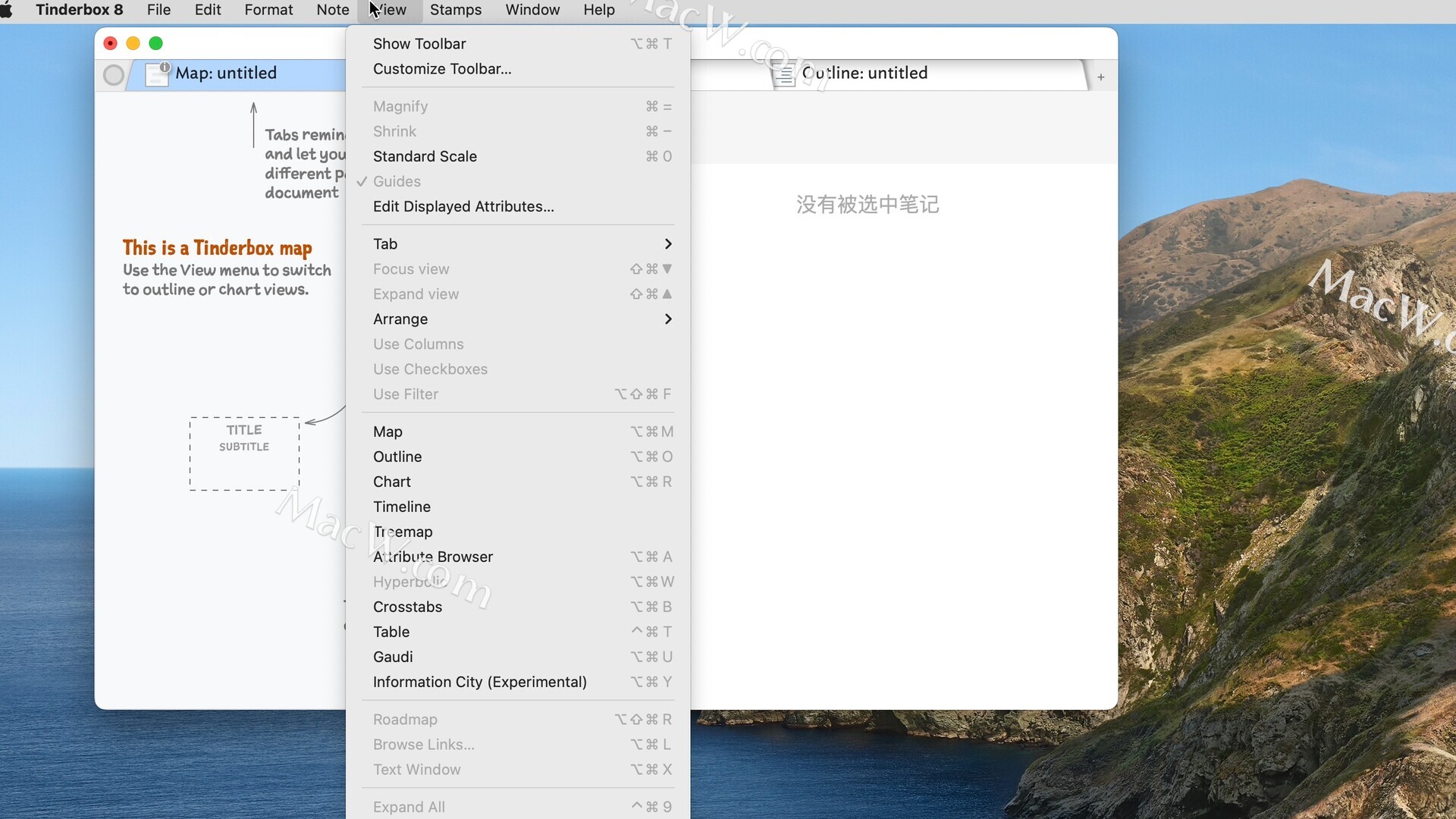Screen dimensions: 1456x819
Task: Click the circular back button beside Map tab
Action: point(114,75)
